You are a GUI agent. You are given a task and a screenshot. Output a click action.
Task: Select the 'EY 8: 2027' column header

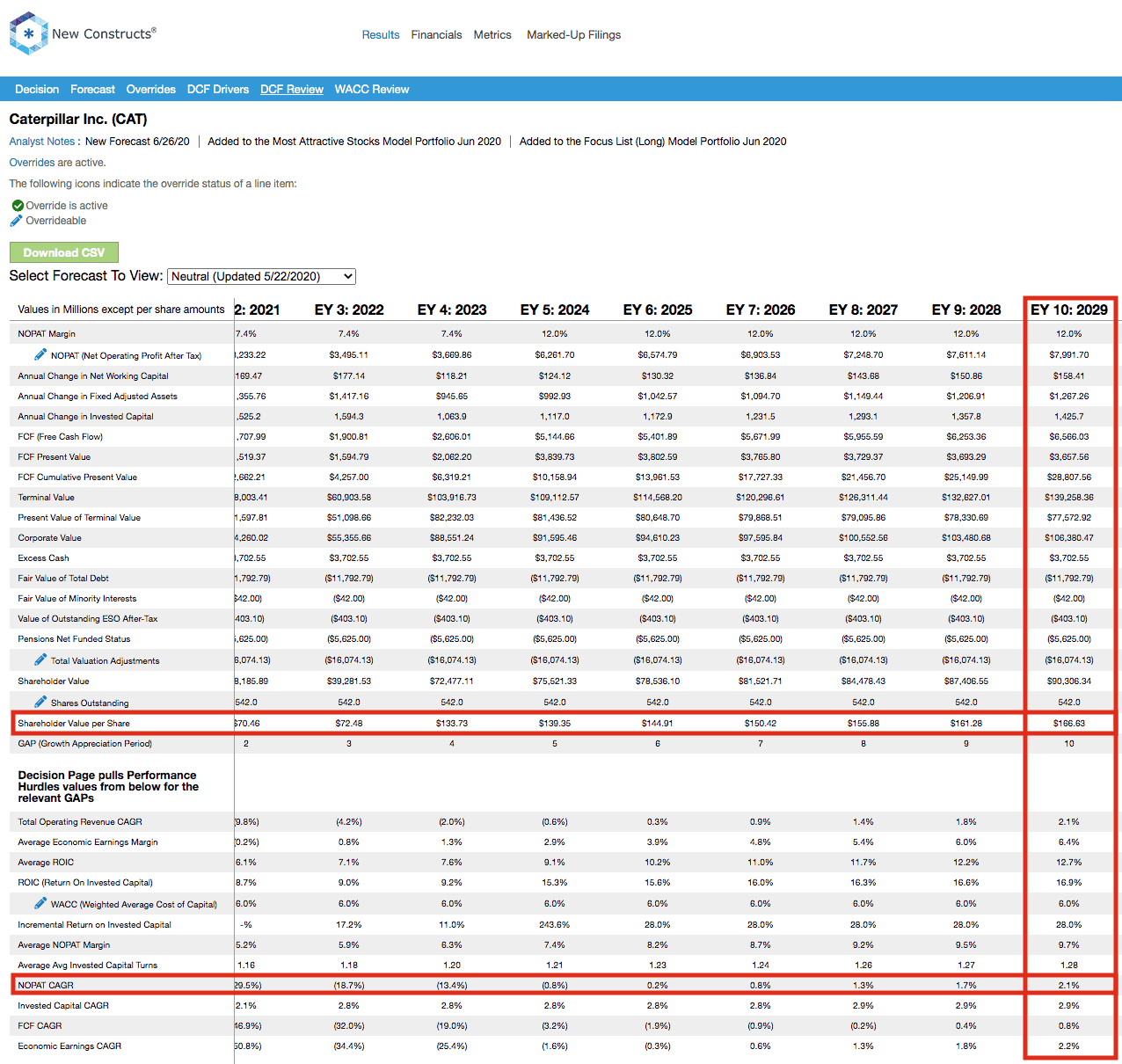[863, 310]
